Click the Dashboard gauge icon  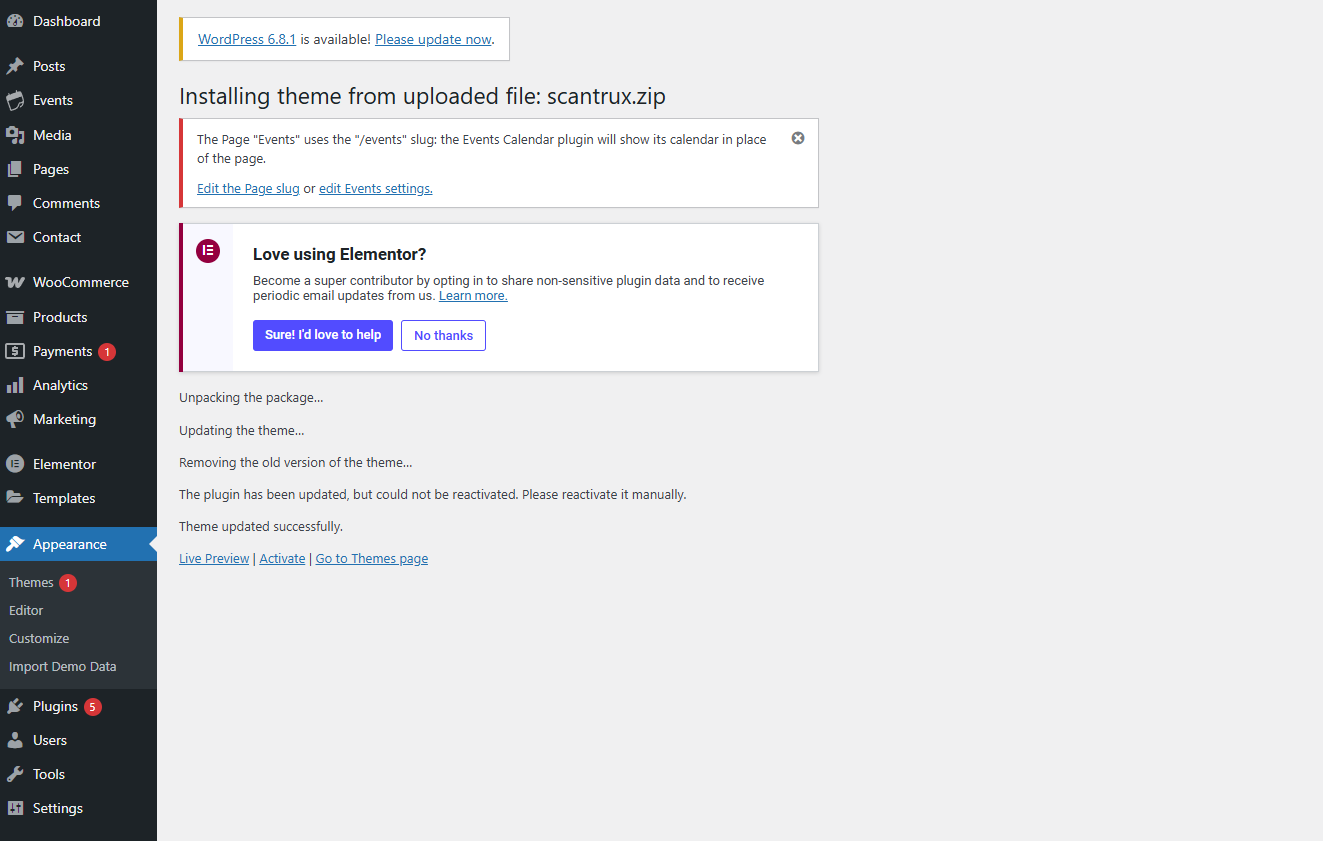point(15,21)
